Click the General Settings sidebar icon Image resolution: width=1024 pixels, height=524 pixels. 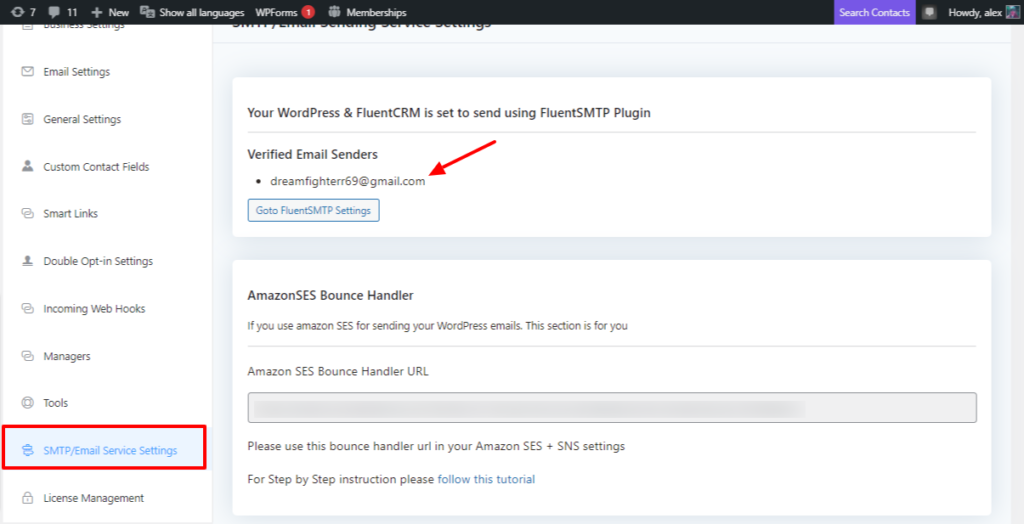pyautogui.click(x=27, y=119)
